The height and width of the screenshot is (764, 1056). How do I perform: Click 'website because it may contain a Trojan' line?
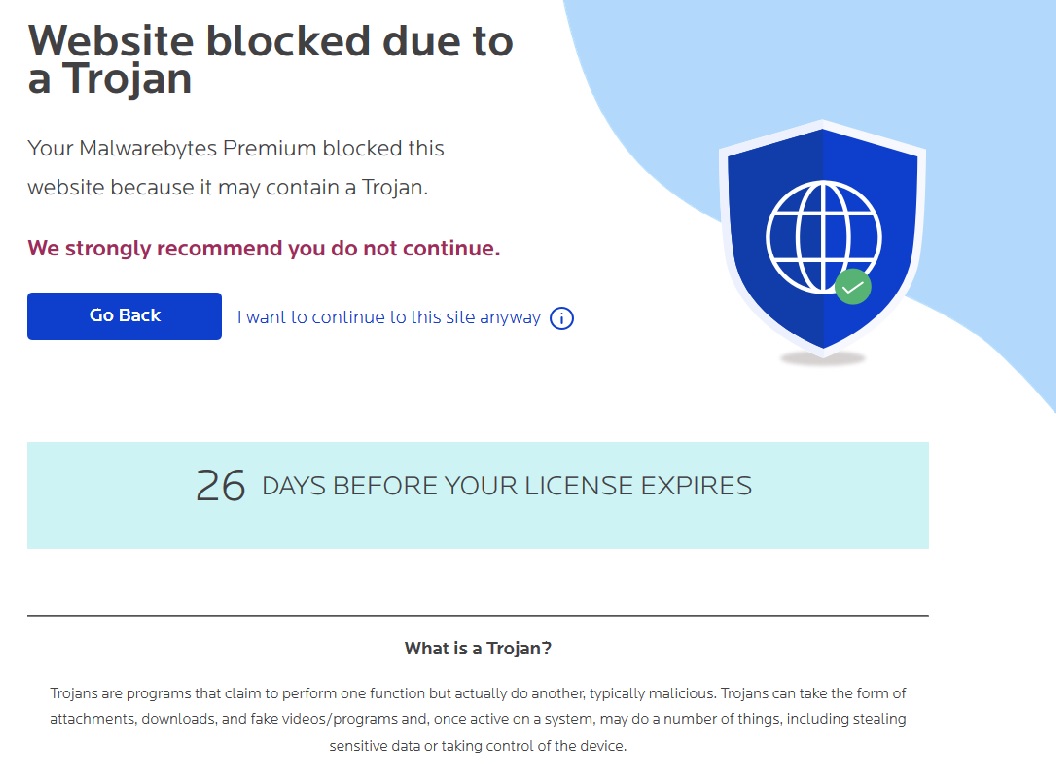227,187
